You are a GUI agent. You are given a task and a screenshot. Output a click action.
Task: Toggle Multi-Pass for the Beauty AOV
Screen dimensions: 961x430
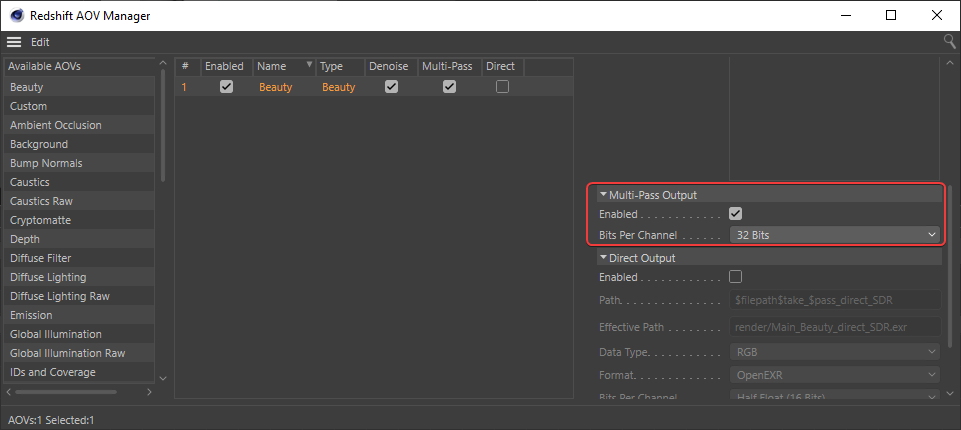pos(449,87)
